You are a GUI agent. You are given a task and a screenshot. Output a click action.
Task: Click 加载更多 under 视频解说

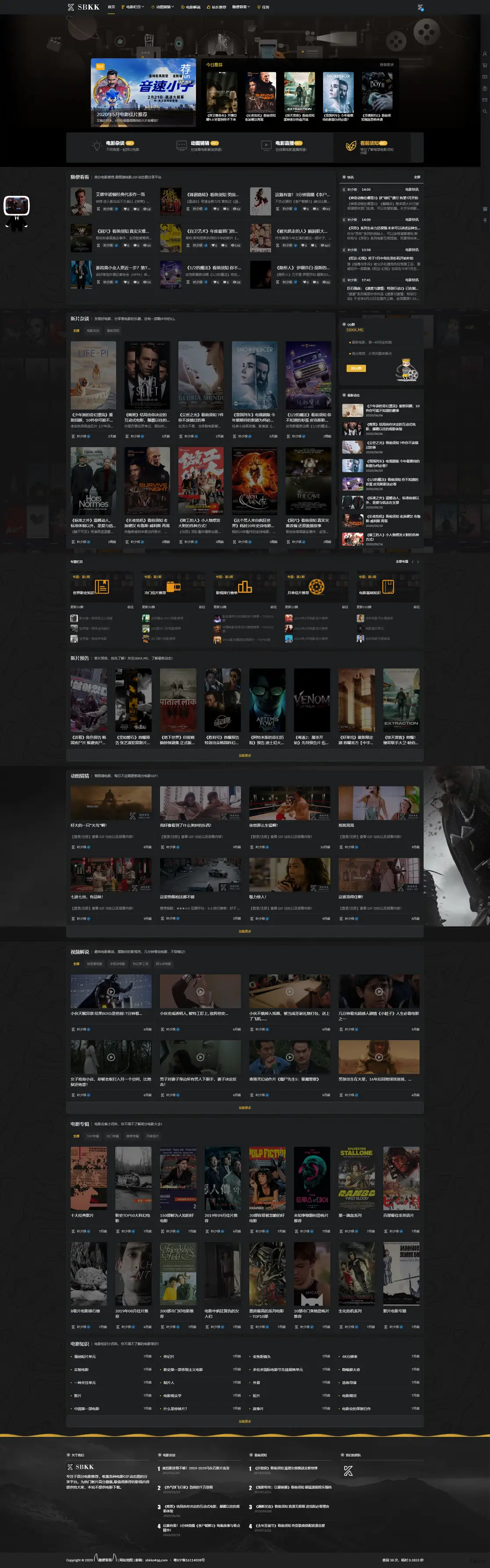click(245, 1108)
